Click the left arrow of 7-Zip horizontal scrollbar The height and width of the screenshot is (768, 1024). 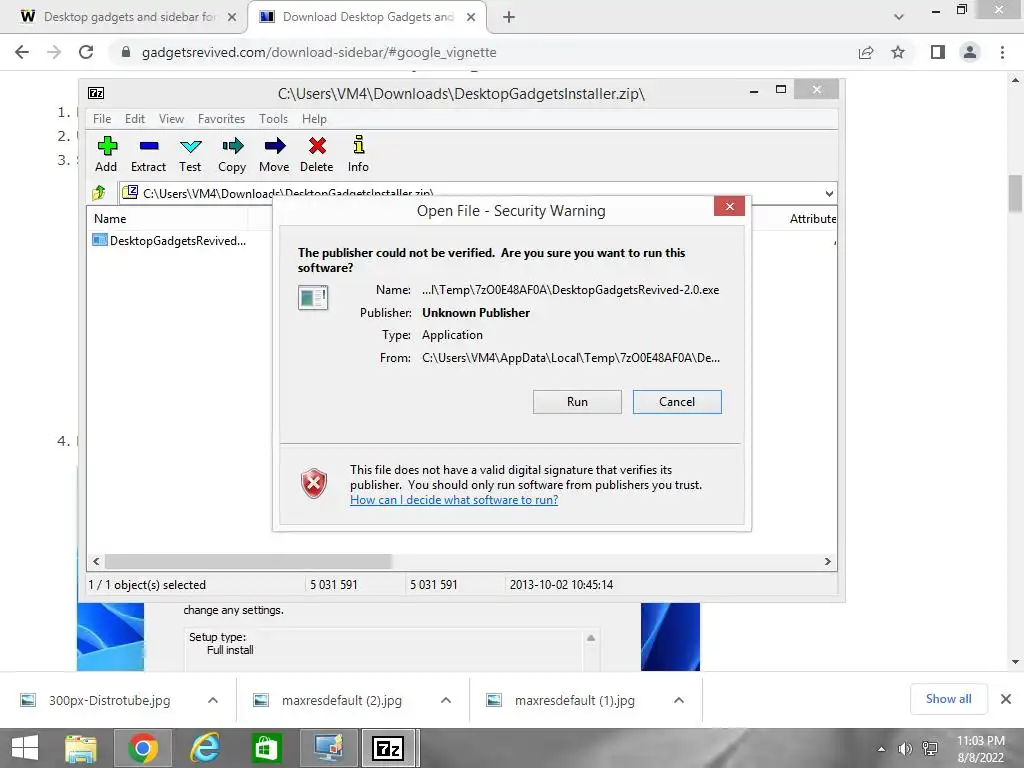click(x=96, y=561)
